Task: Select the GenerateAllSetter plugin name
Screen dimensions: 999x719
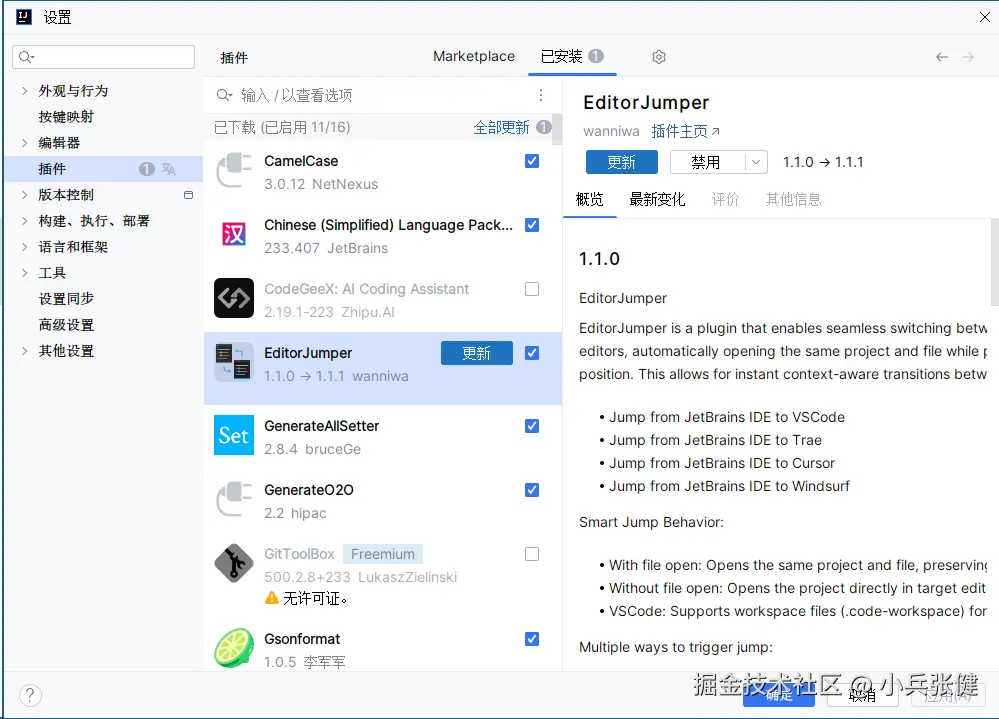Action: click(322, 426)
